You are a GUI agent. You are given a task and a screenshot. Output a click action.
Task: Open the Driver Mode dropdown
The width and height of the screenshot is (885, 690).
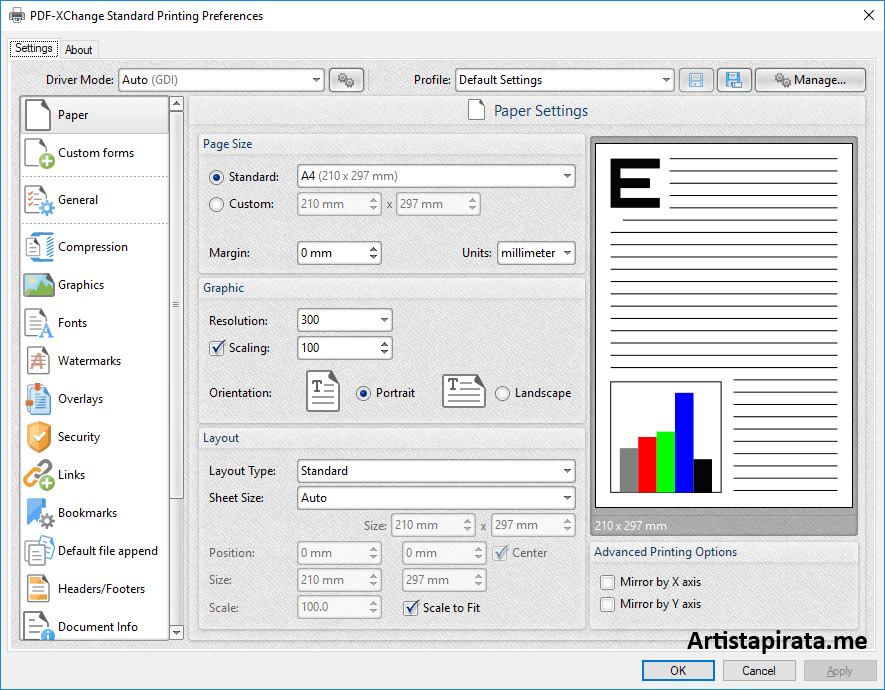click(x=316, y=80)
